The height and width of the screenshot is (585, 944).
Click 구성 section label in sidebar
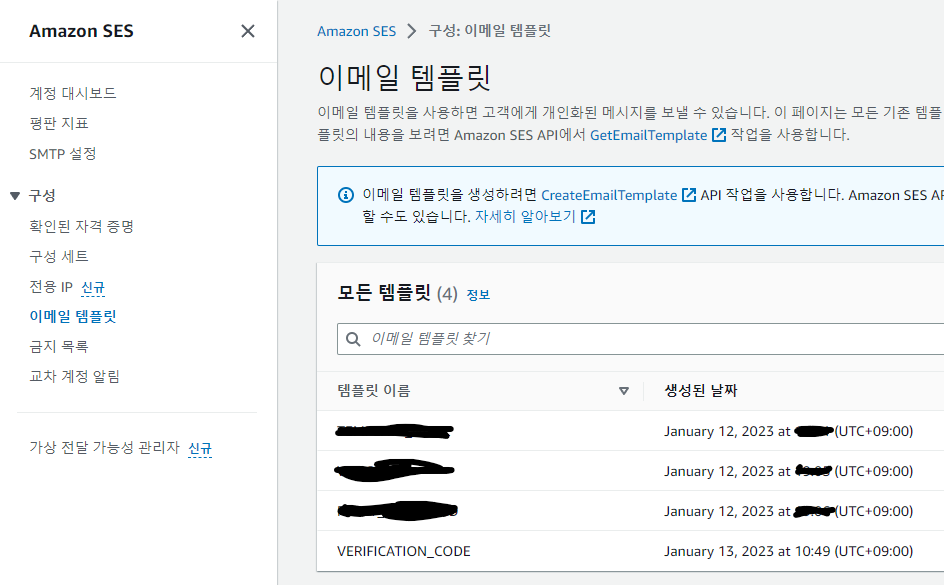[42, 195]
